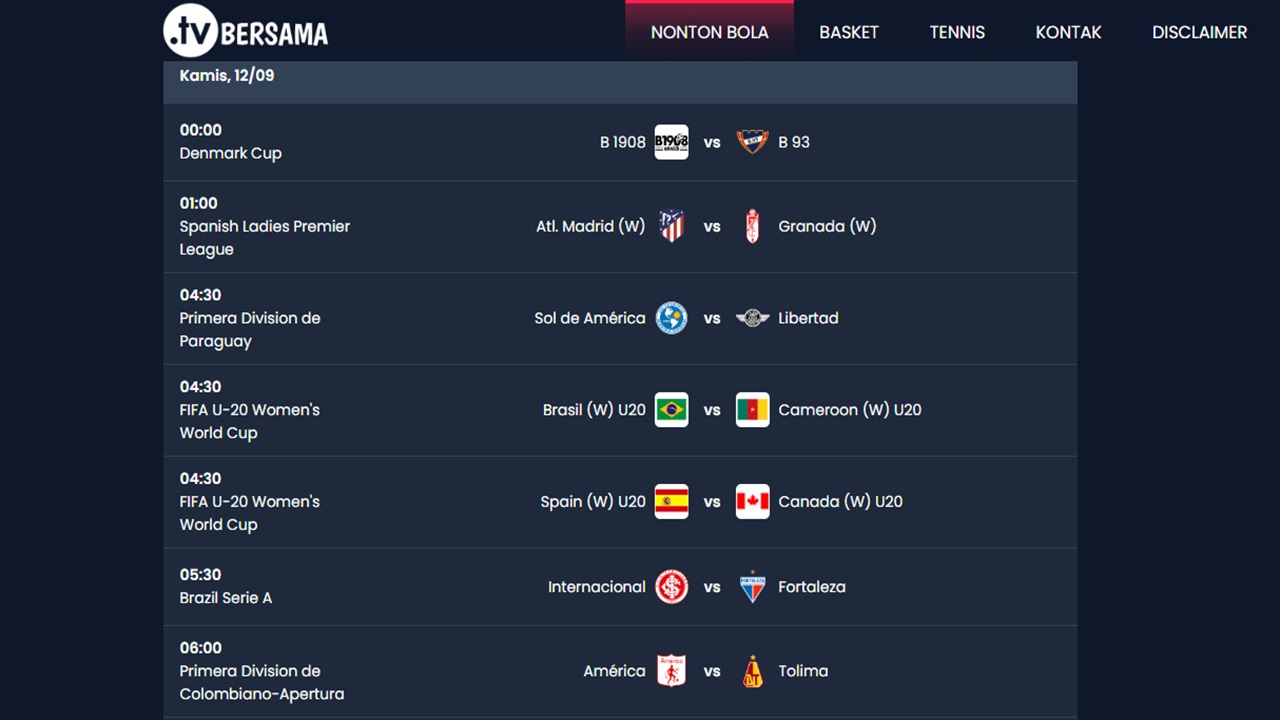The height and width of the screenshot is (720, 1280).
Task: Click the Brasil flag icon
Action: (671, 410)
